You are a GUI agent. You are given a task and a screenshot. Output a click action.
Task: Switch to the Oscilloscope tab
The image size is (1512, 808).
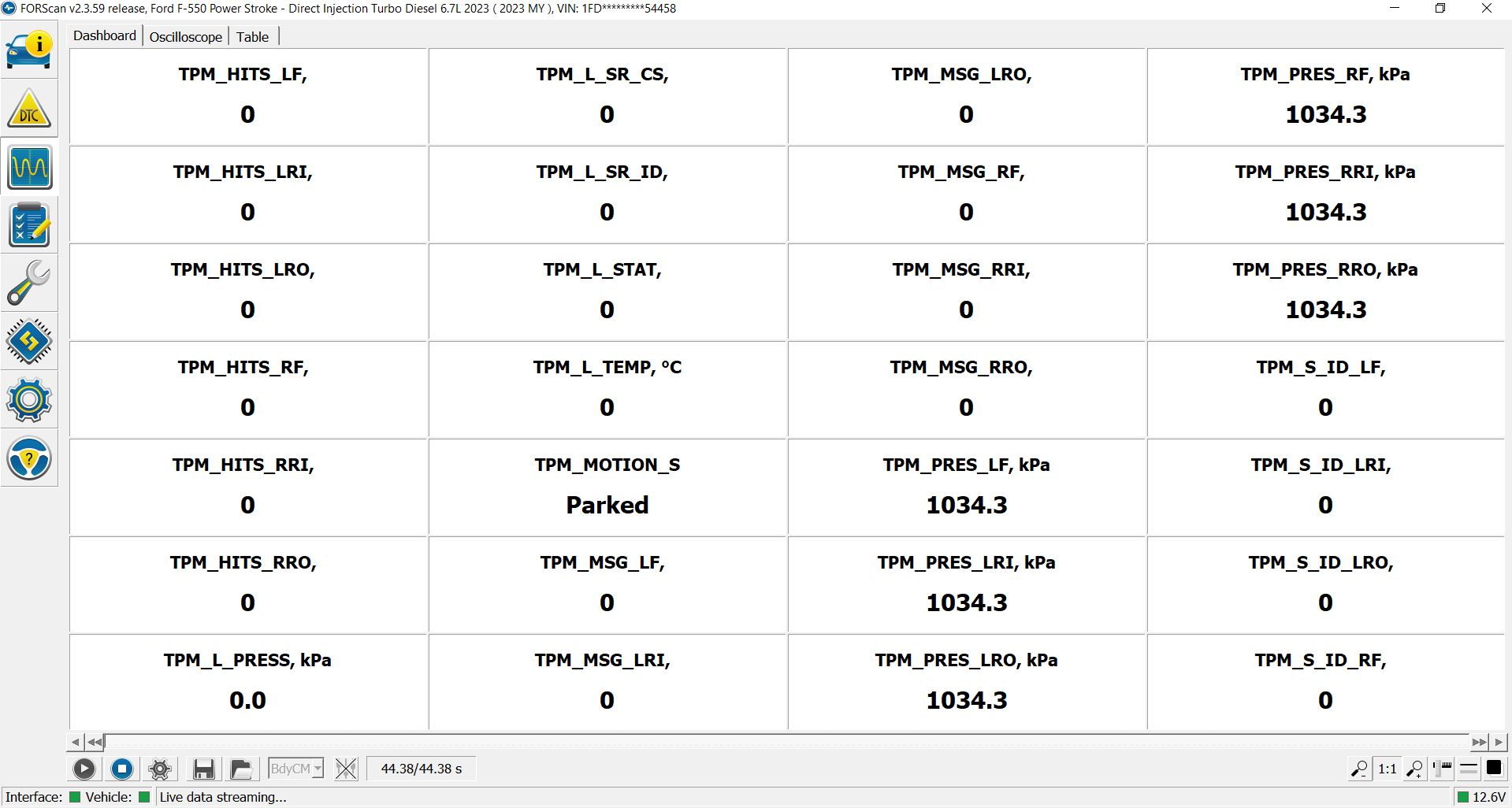coord(186,36)
